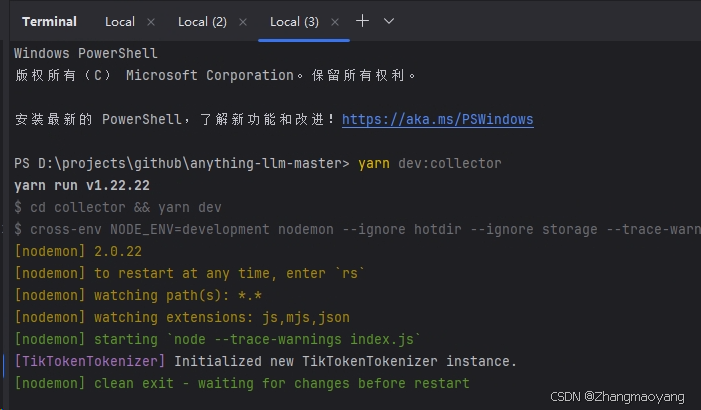Viewport: 701px width, 410px height.
Task: Open the aka.ms/PSWindows link
Action: [438, 119]
